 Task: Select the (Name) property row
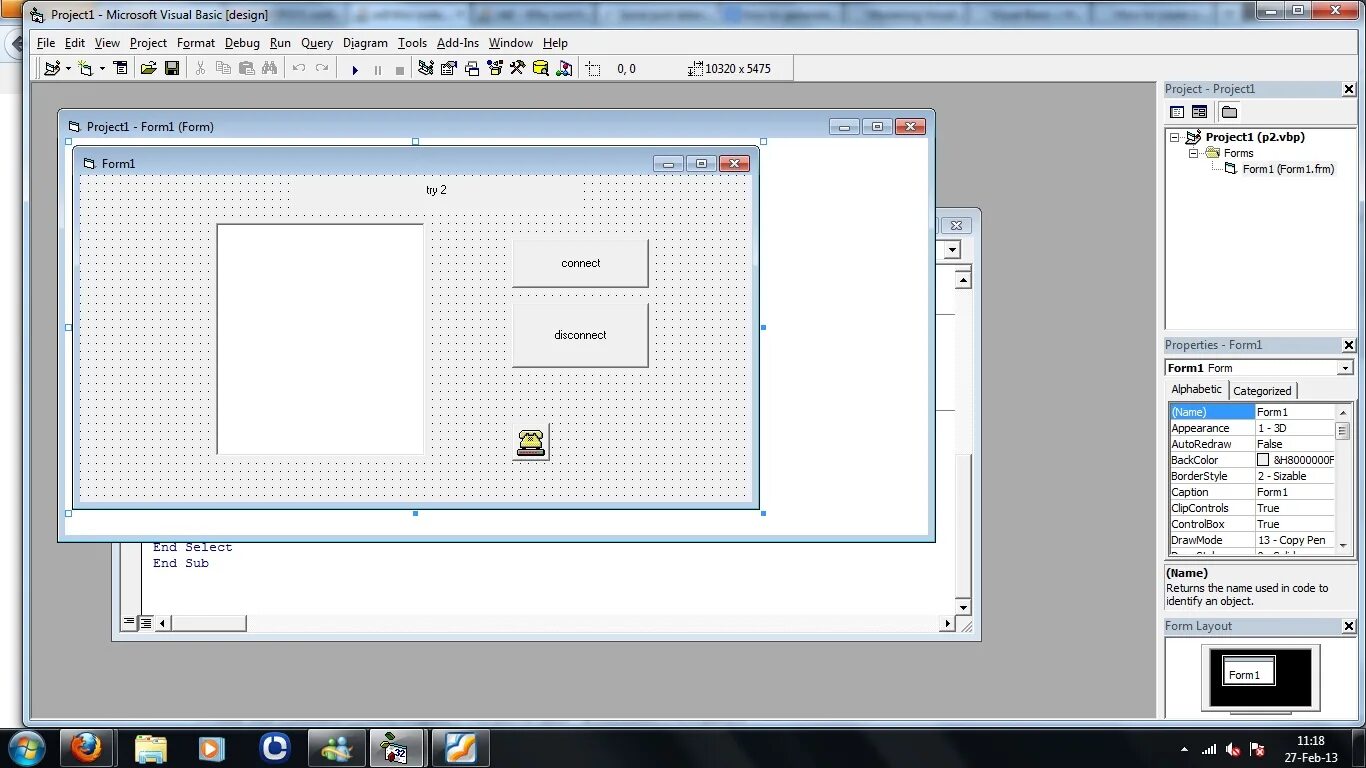(x=1252, y=412)
